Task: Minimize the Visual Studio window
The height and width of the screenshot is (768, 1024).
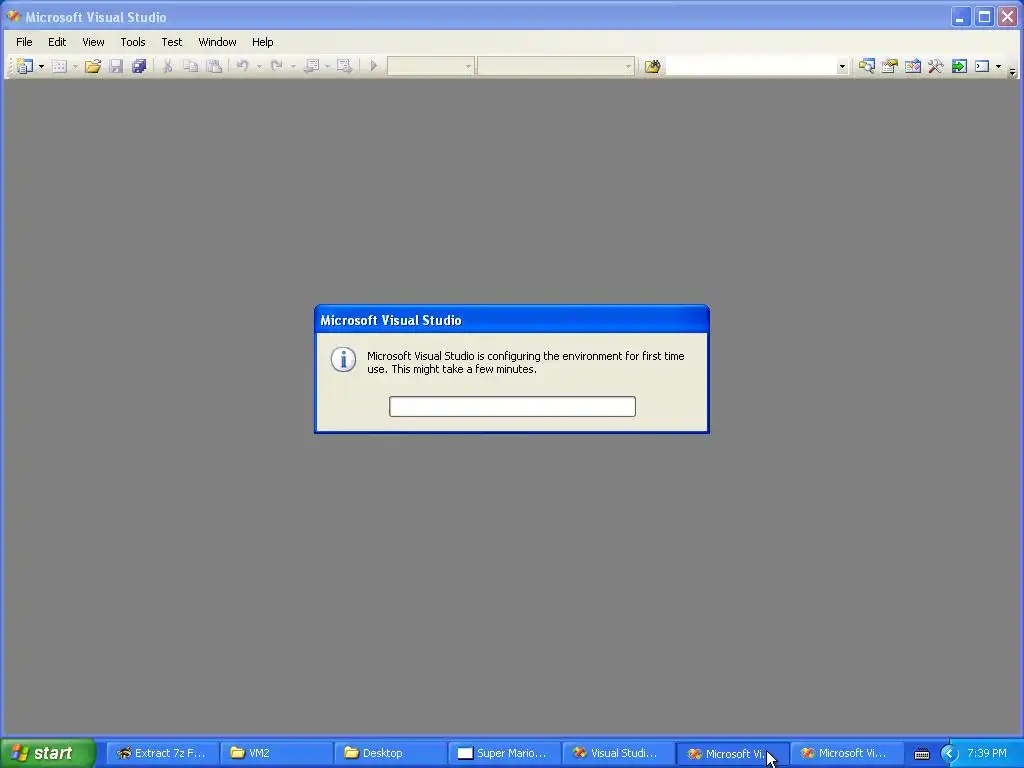Action: click(x=959, y=17)
